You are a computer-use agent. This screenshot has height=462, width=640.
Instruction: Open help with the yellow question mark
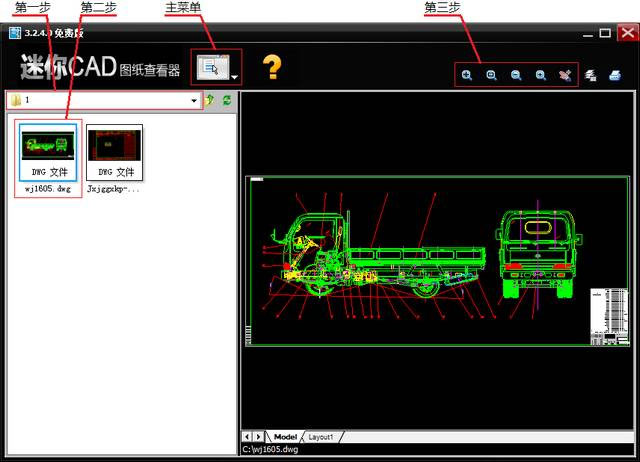272,67
